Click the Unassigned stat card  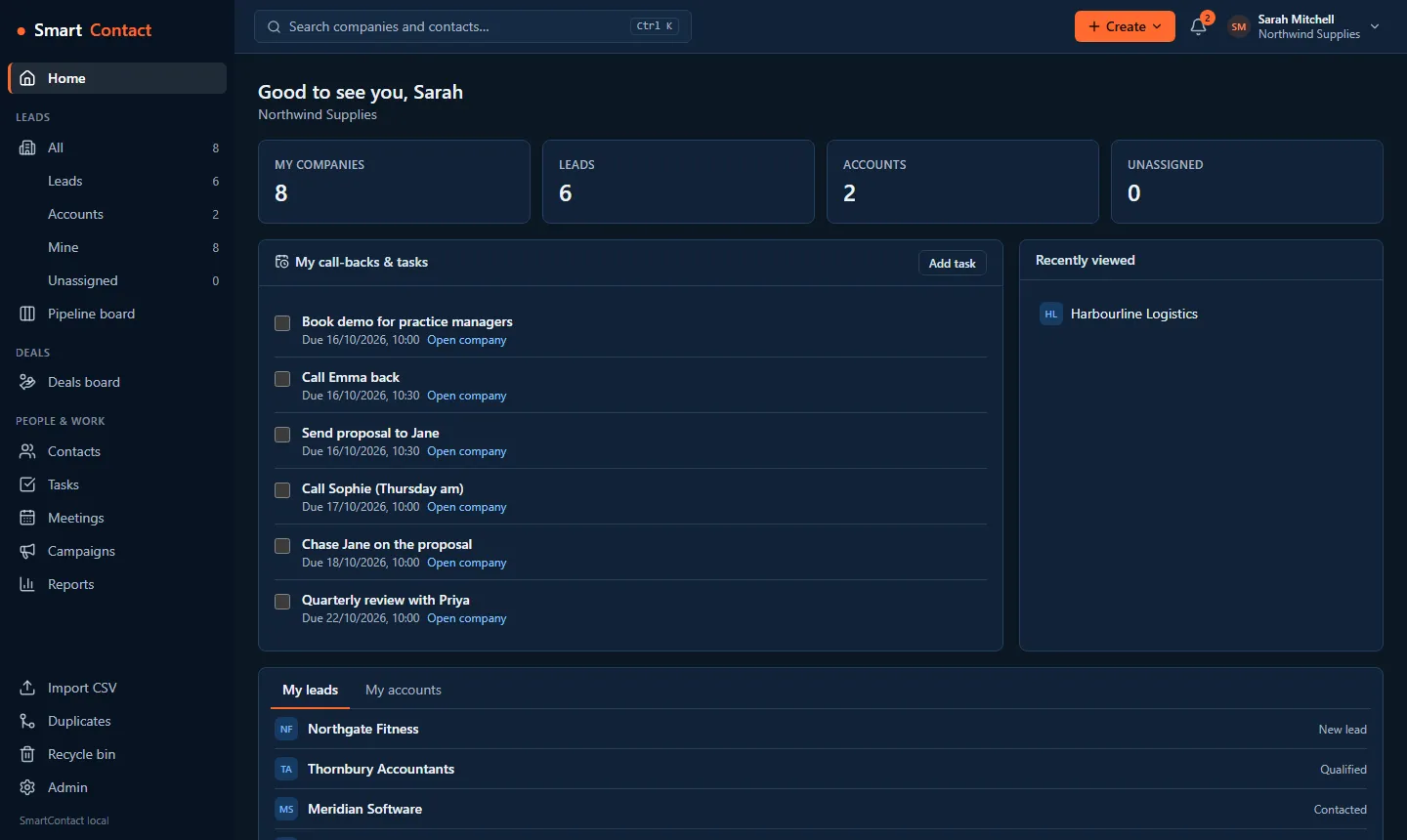coord(1247,182)
